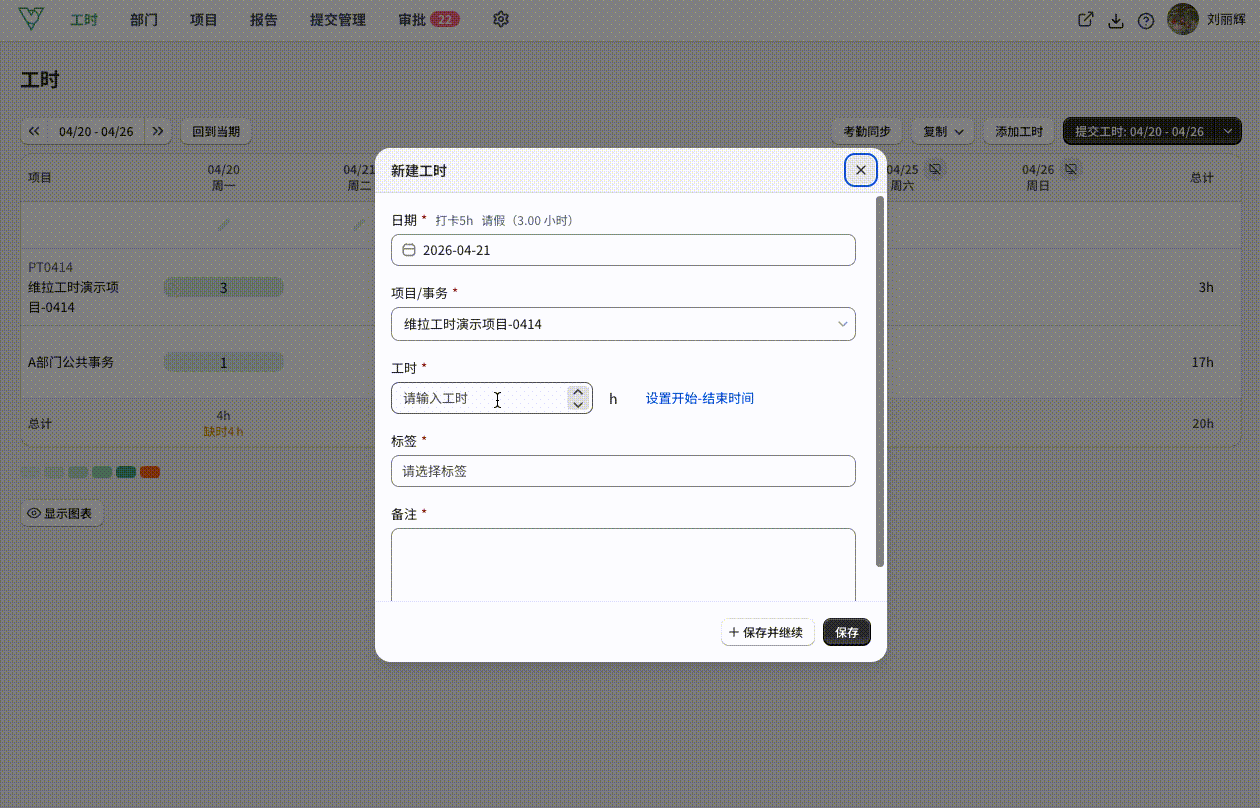Go to next week with double-right arrow
Screen dimensions: 1260x808
158,131
